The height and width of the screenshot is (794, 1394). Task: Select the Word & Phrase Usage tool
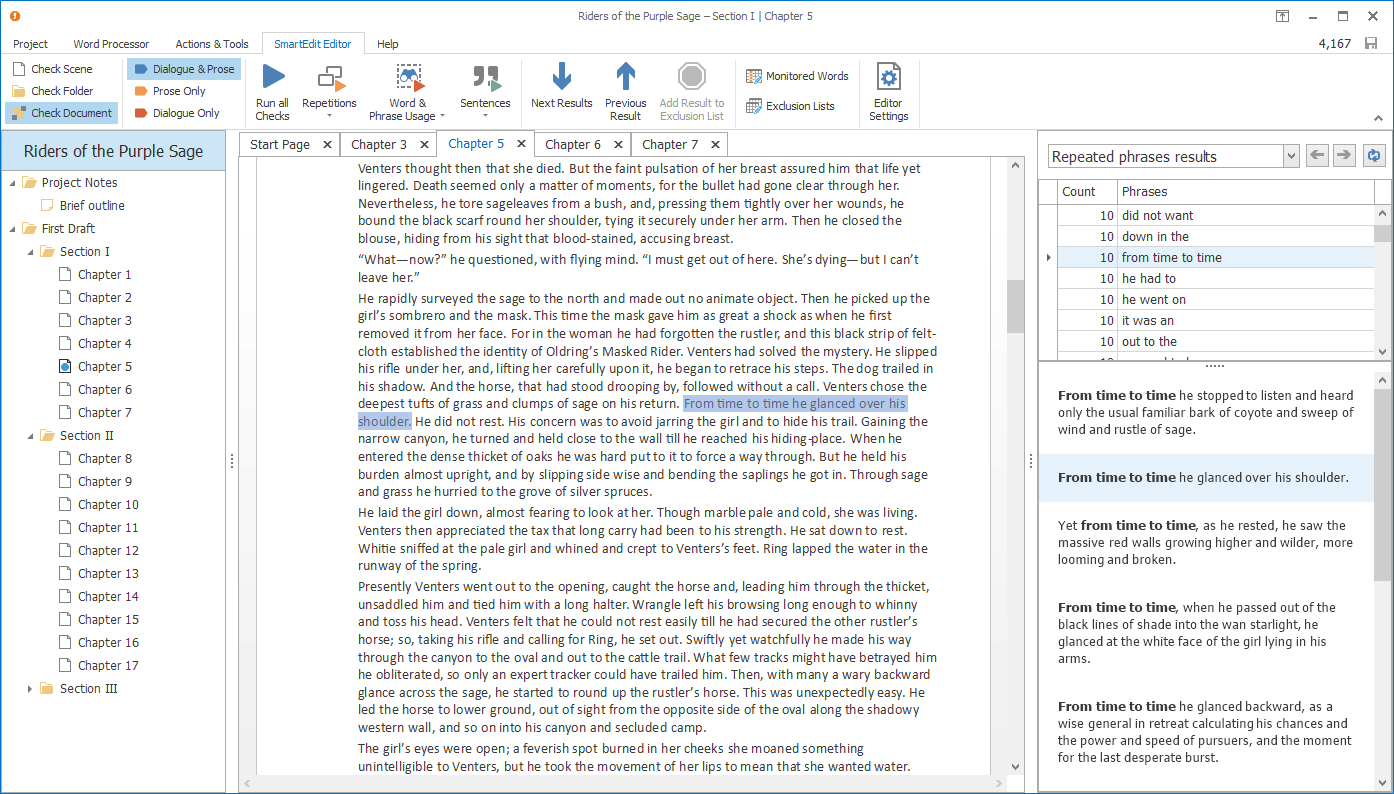pos(407,90)
